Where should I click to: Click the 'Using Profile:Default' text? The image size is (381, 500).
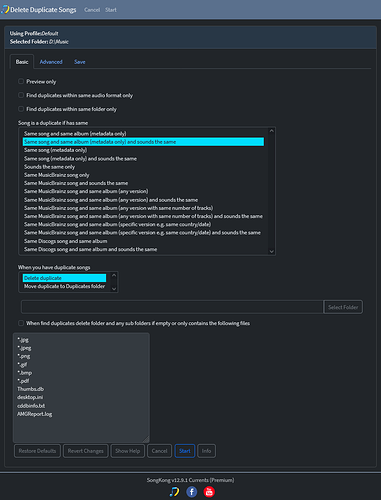click(34, 33)
